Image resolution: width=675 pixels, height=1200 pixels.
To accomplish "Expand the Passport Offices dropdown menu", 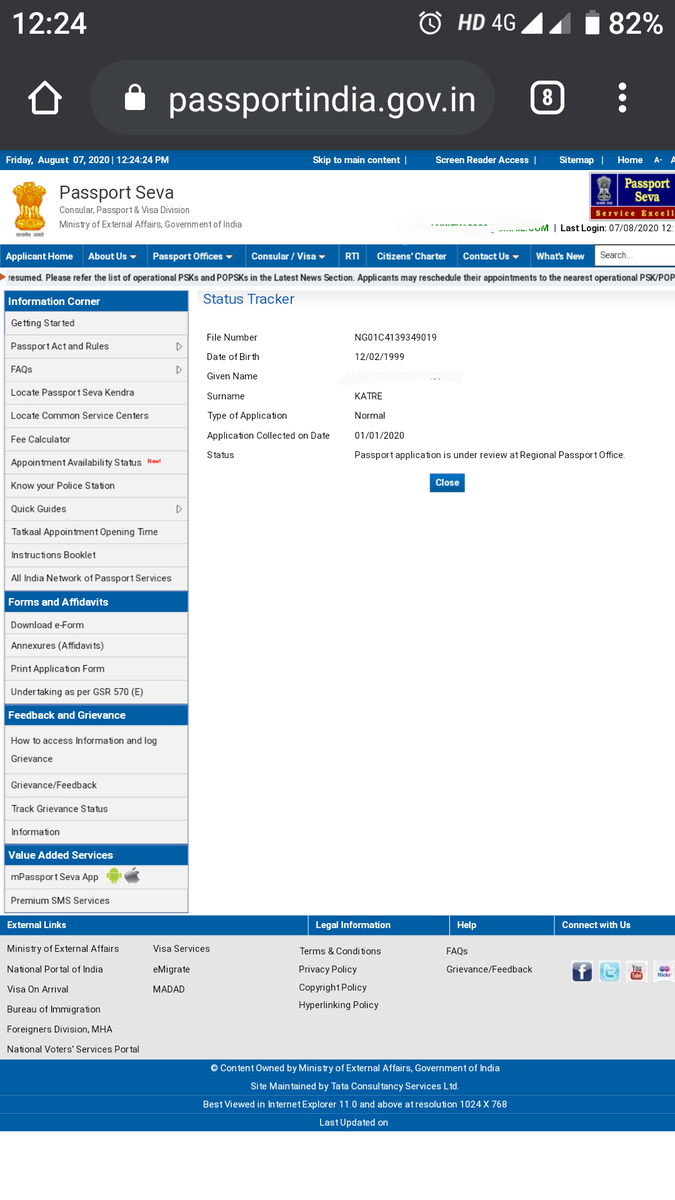I will [193, 256].
